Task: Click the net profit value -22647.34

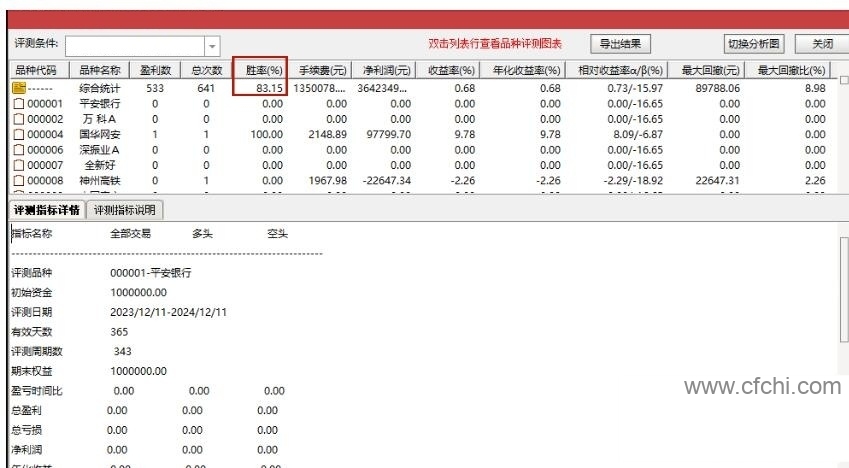Action: point(387,180)
